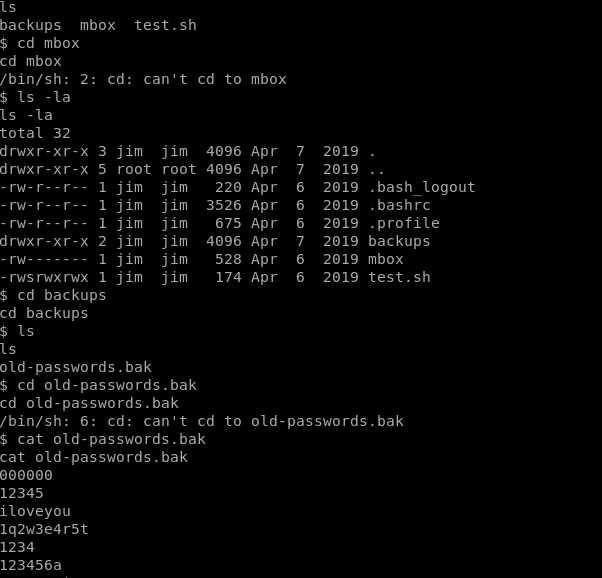The height and width of the screenshot is (578, 602).
Task: Click the 'can't cd to mbox' error line
Action: (143, 79)
